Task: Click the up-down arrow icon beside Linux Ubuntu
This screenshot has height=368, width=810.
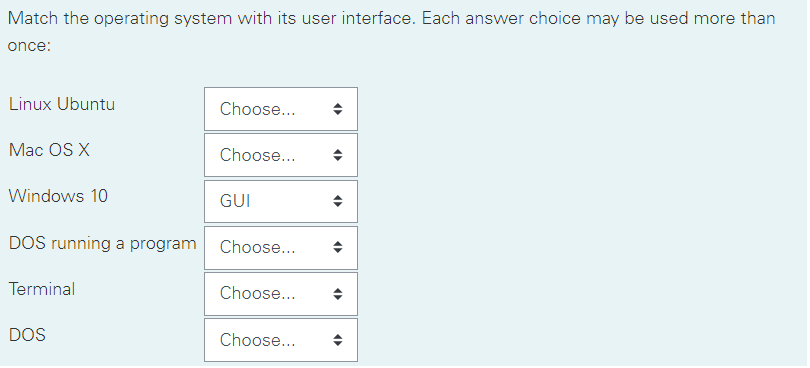Action: tap(337, 109)
